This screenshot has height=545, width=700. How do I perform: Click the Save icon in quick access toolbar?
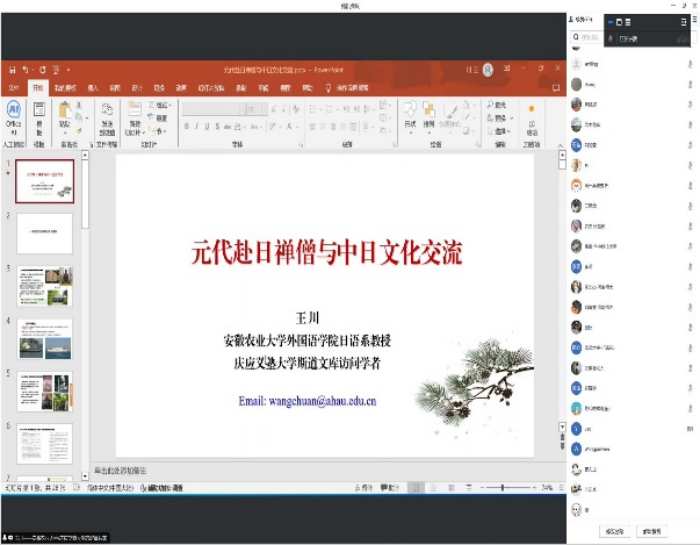coord(12,70)
